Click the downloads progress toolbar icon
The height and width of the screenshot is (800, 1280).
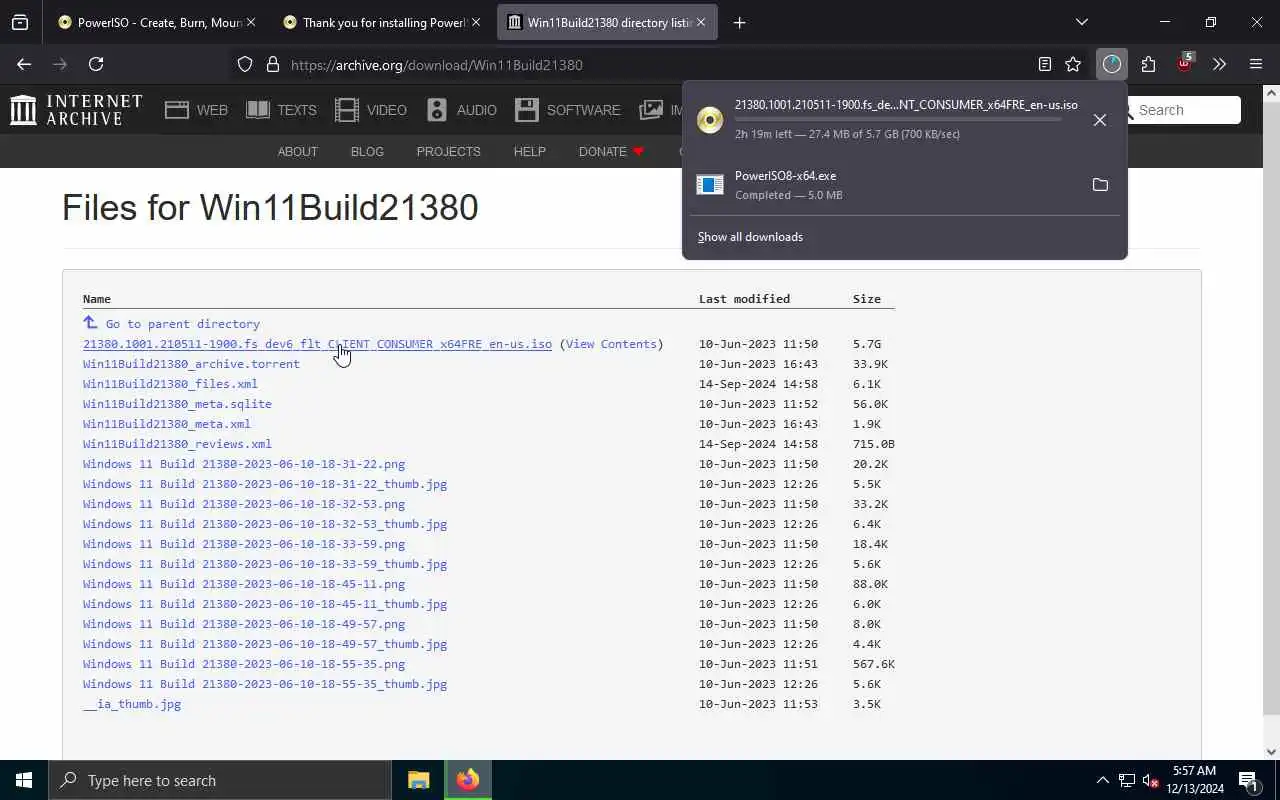(x=1112, y=64)
